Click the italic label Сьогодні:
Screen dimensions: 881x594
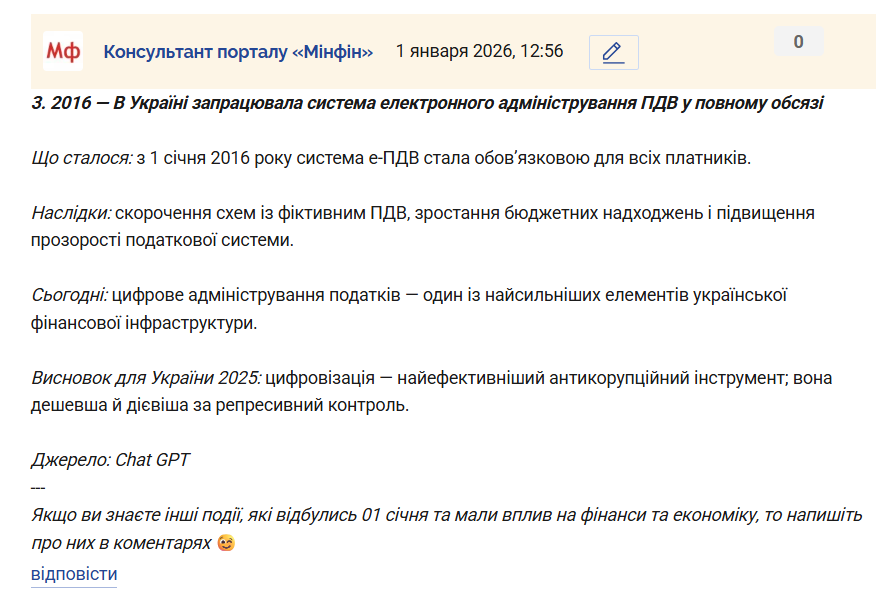[x=69, y=295]
